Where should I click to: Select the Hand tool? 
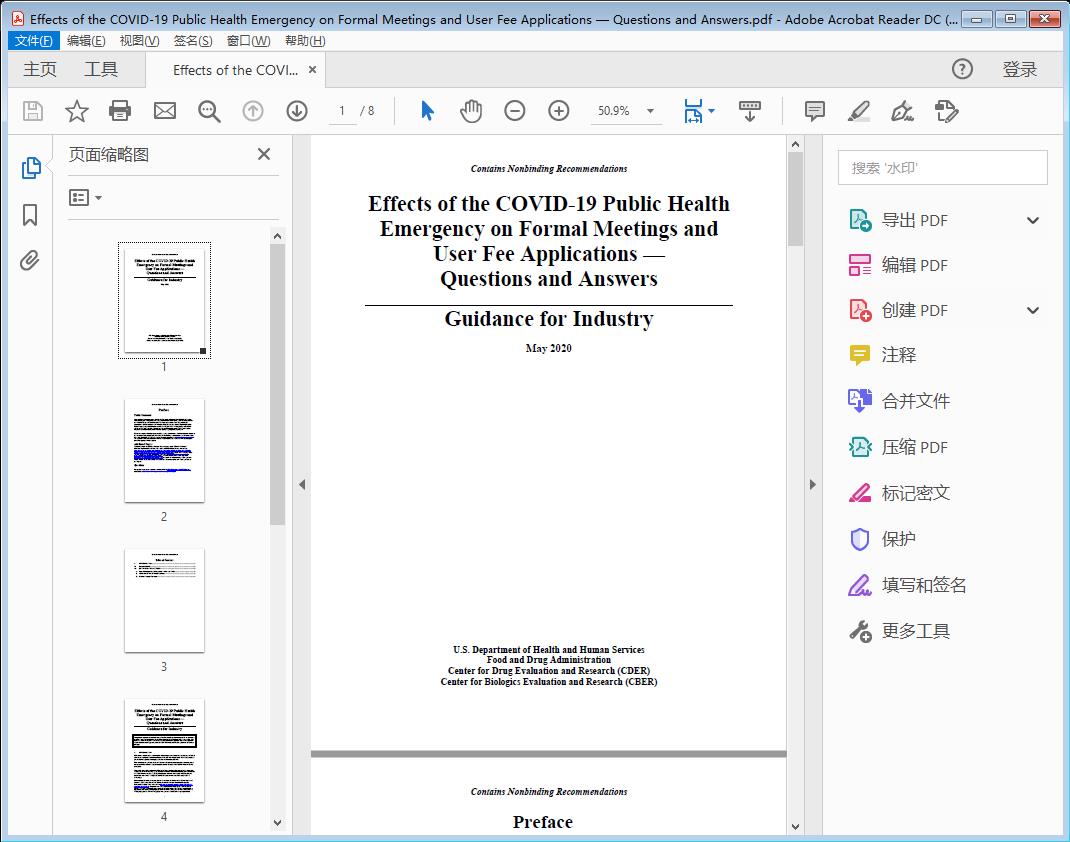coord(470,111)
